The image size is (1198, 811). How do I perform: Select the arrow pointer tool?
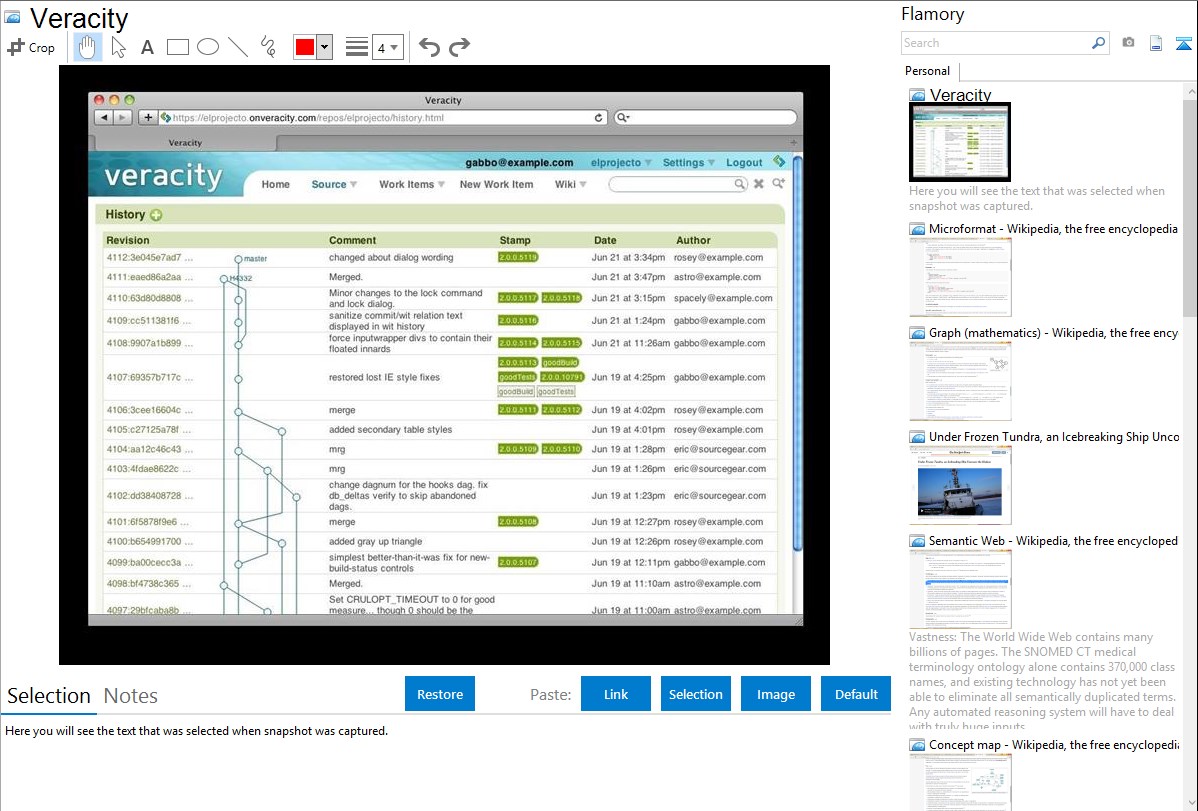(118, 47)
